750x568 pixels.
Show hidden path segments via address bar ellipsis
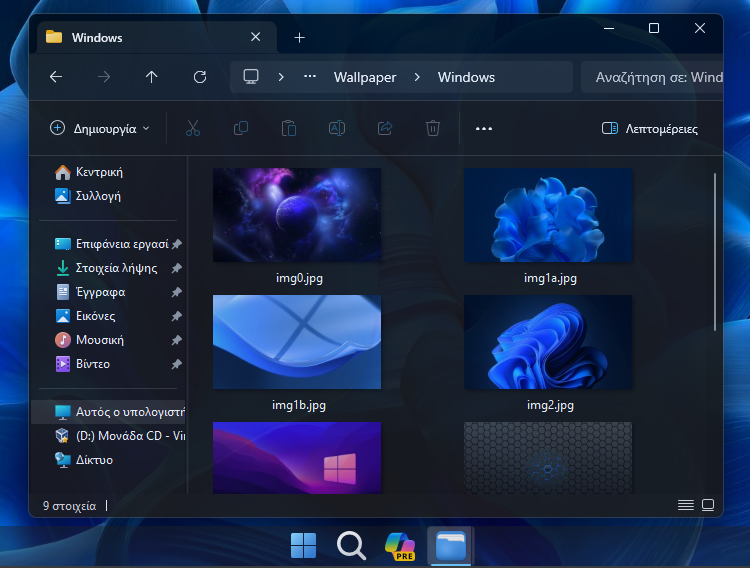pyautogui.click(x=310, y=77)
